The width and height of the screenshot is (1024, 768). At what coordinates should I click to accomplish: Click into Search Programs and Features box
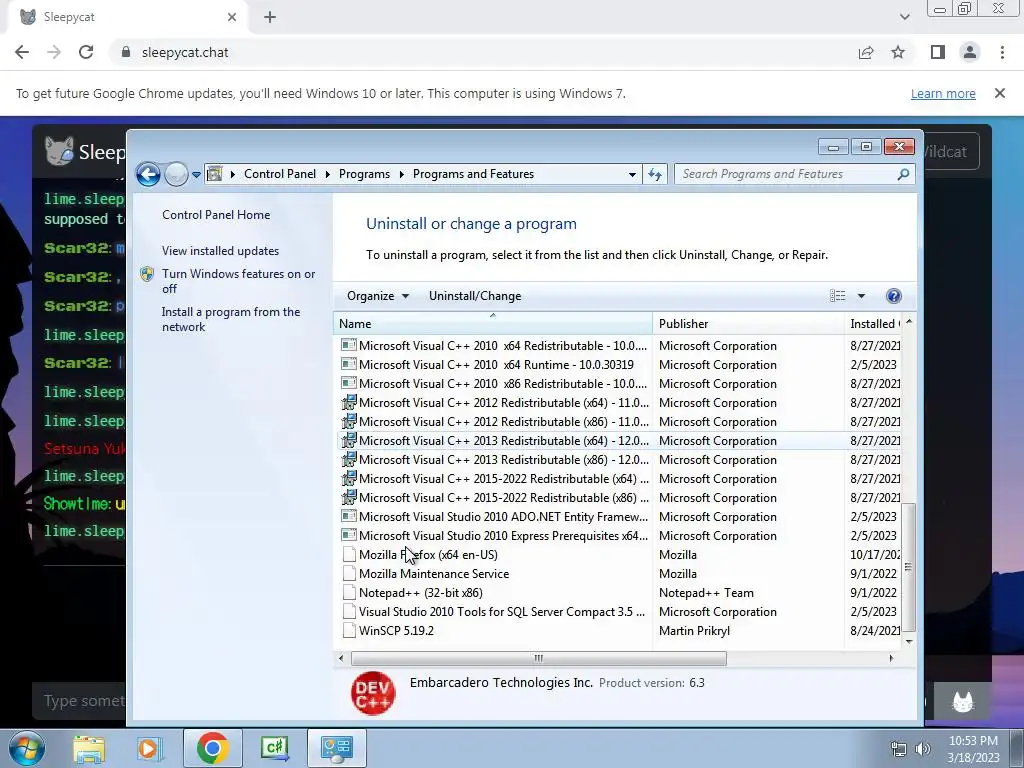click(787, 174)
